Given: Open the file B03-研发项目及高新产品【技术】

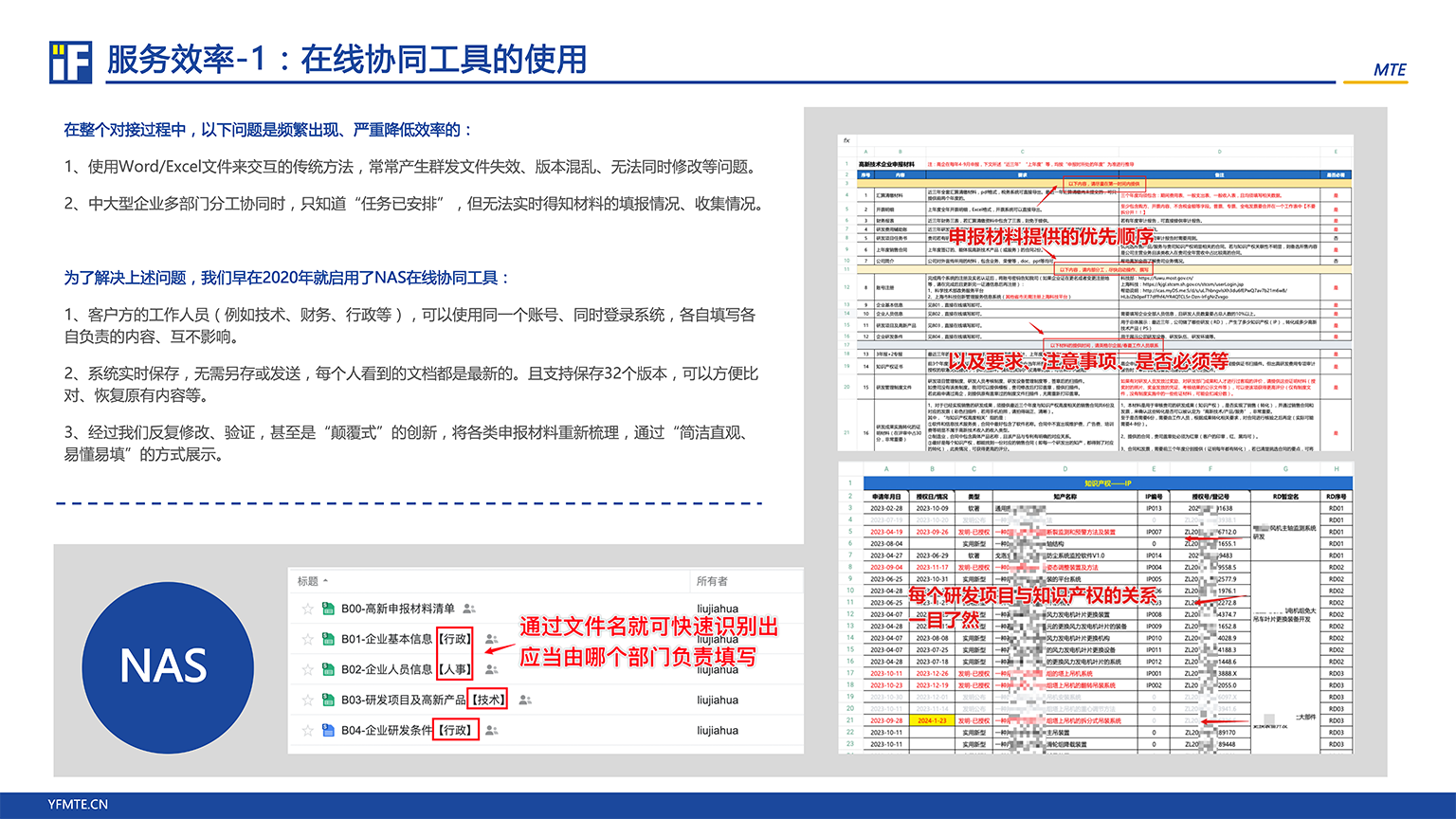Looking at the screenshot, I should tap(425, 700).
